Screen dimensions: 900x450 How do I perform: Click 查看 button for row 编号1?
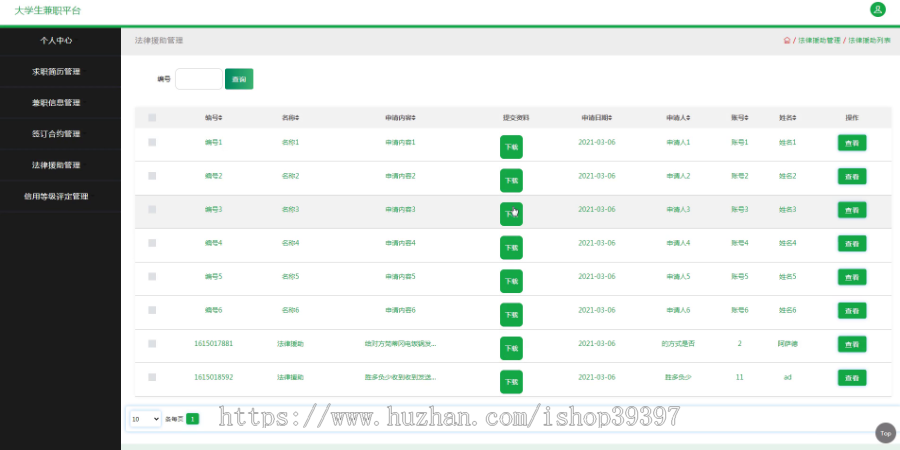coord(852,143)
